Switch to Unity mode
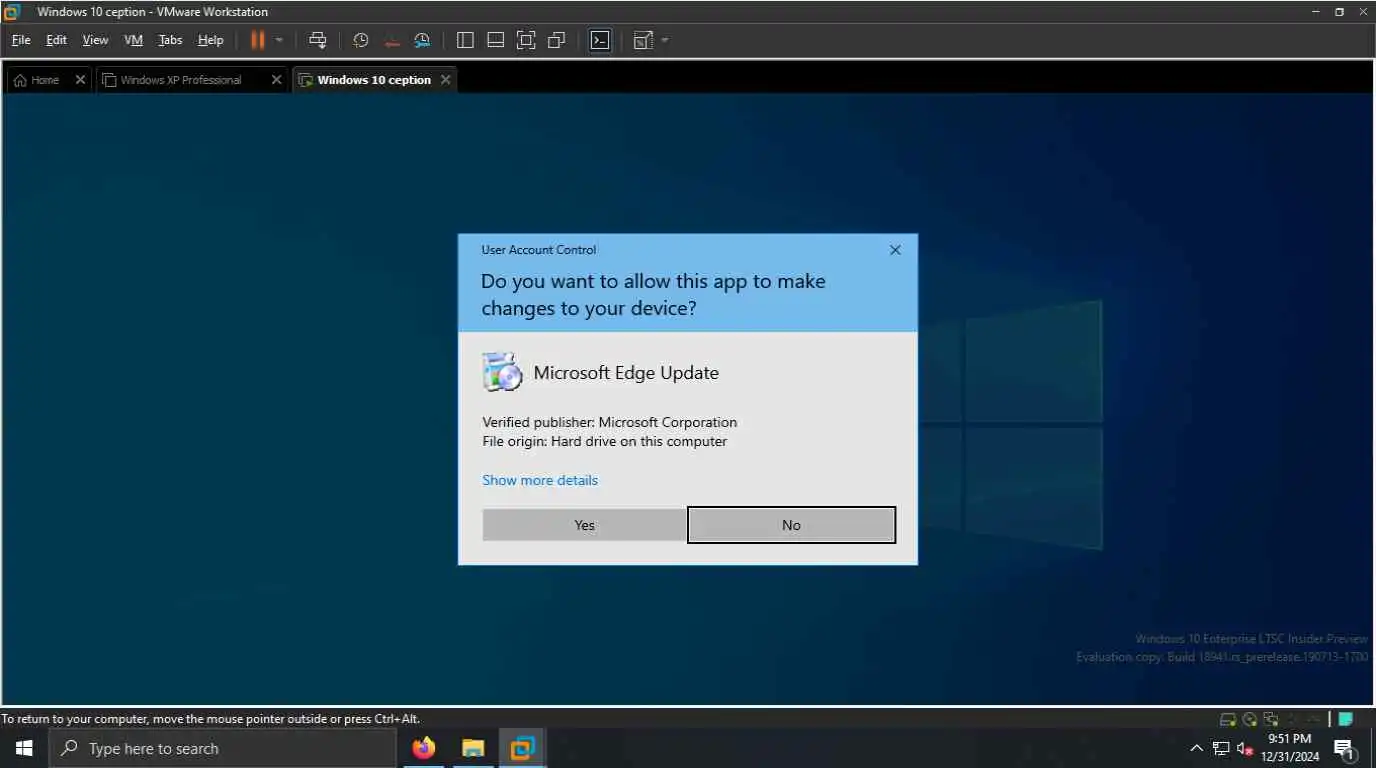1376x768 pixels. pyautogui.click(x=557, y=40)
